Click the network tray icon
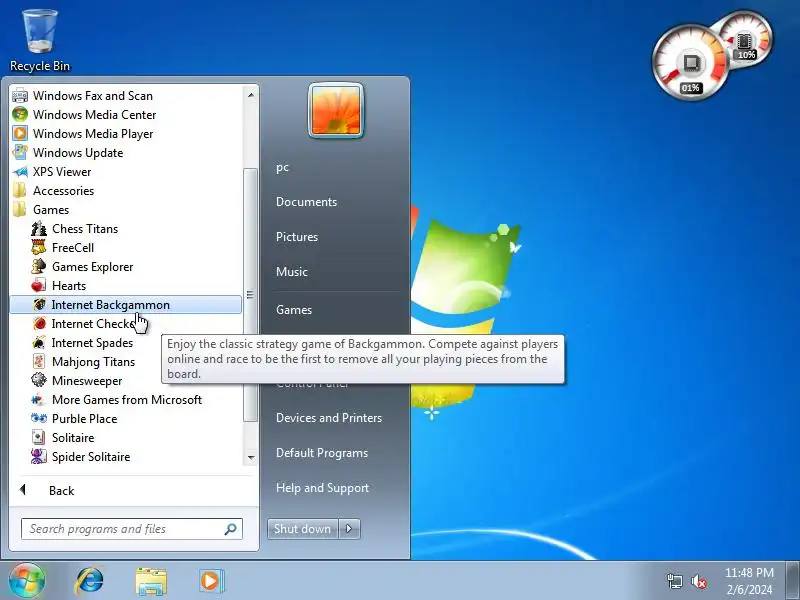Screen dimensions: 800x600 point(674,581)
